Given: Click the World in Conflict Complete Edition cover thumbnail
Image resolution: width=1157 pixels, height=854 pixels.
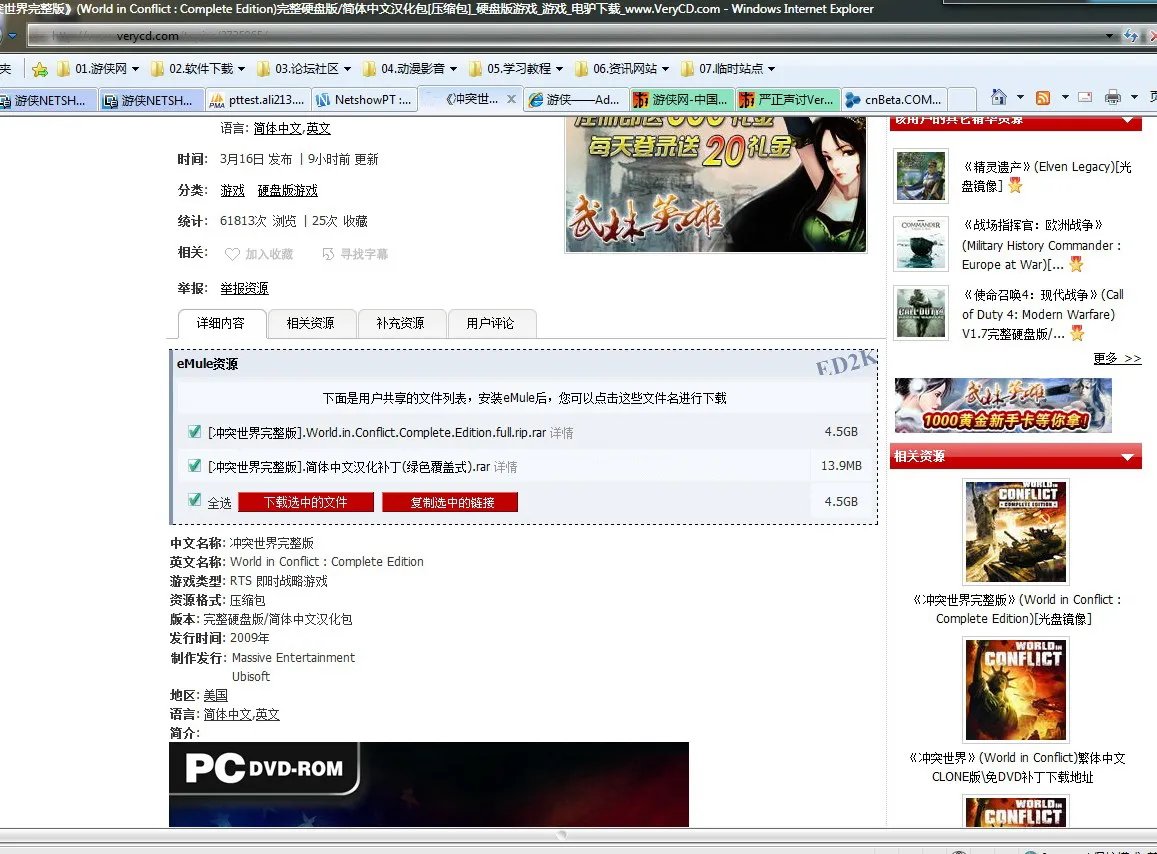Looking at the screenshot, I should click(x=1016, y=531).
